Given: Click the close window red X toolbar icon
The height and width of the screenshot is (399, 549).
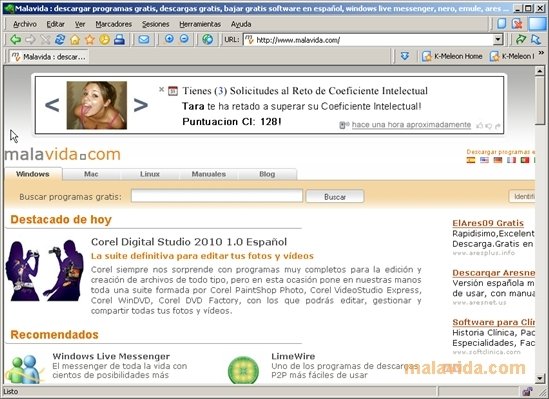Looking at the screenshot, I should [x=517, y=23].
